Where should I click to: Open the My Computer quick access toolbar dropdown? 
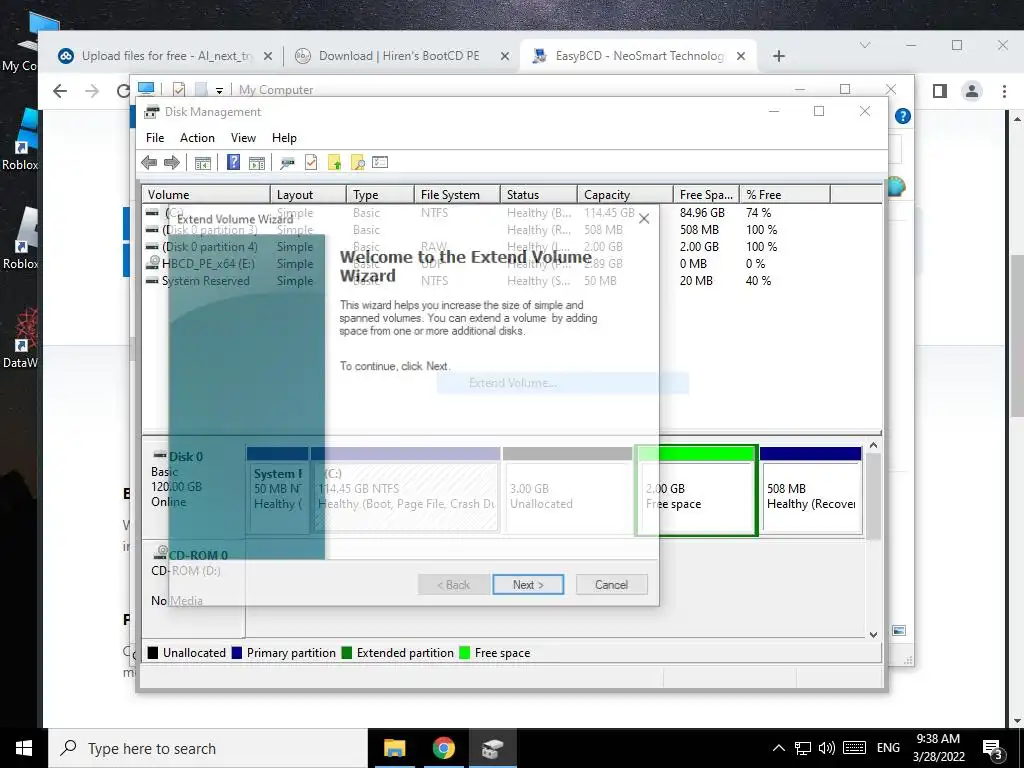tap(219, 90)
